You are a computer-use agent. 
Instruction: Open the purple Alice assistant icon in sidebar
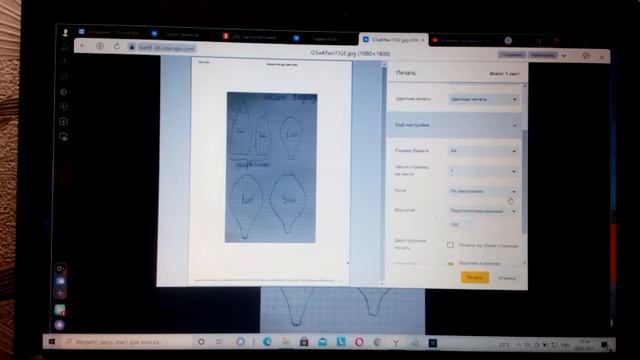tap(60, 325)
